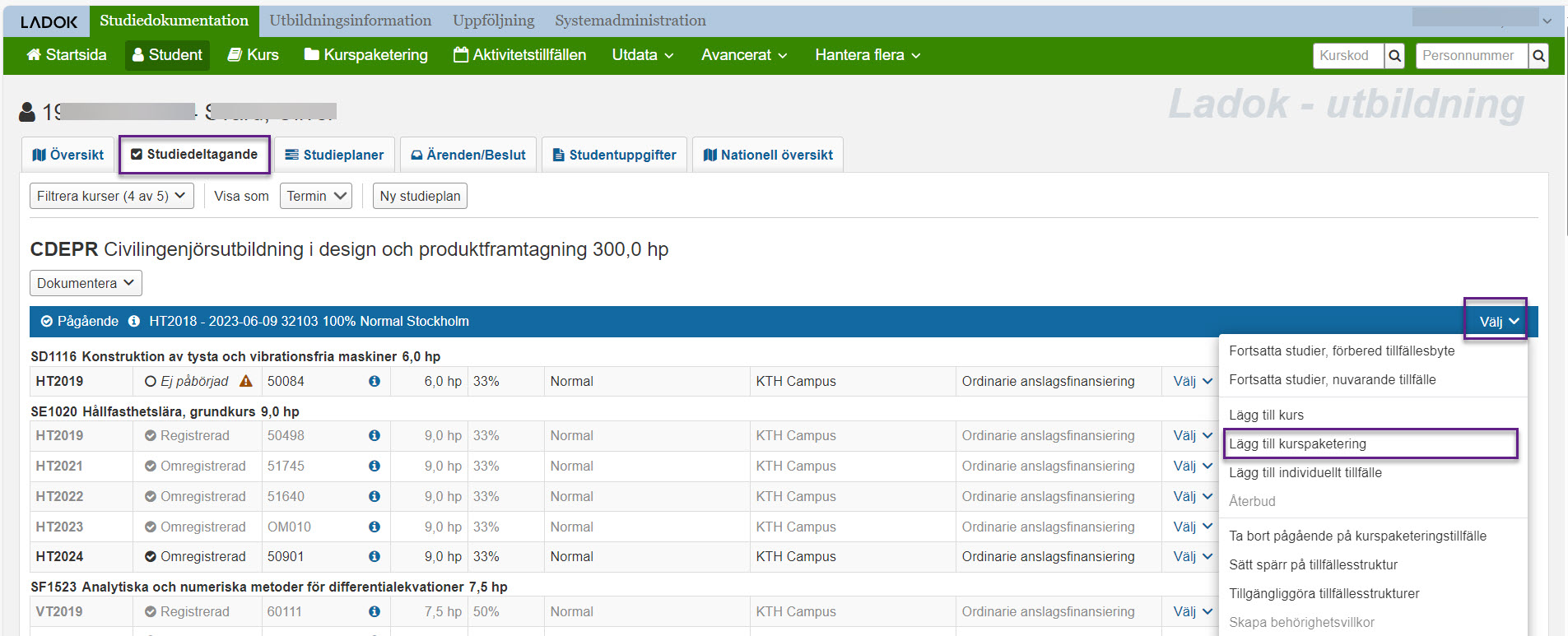This screenshot has height=636, width=1568.
Task: Click the LADOK logo
Action: click(49, 22)
